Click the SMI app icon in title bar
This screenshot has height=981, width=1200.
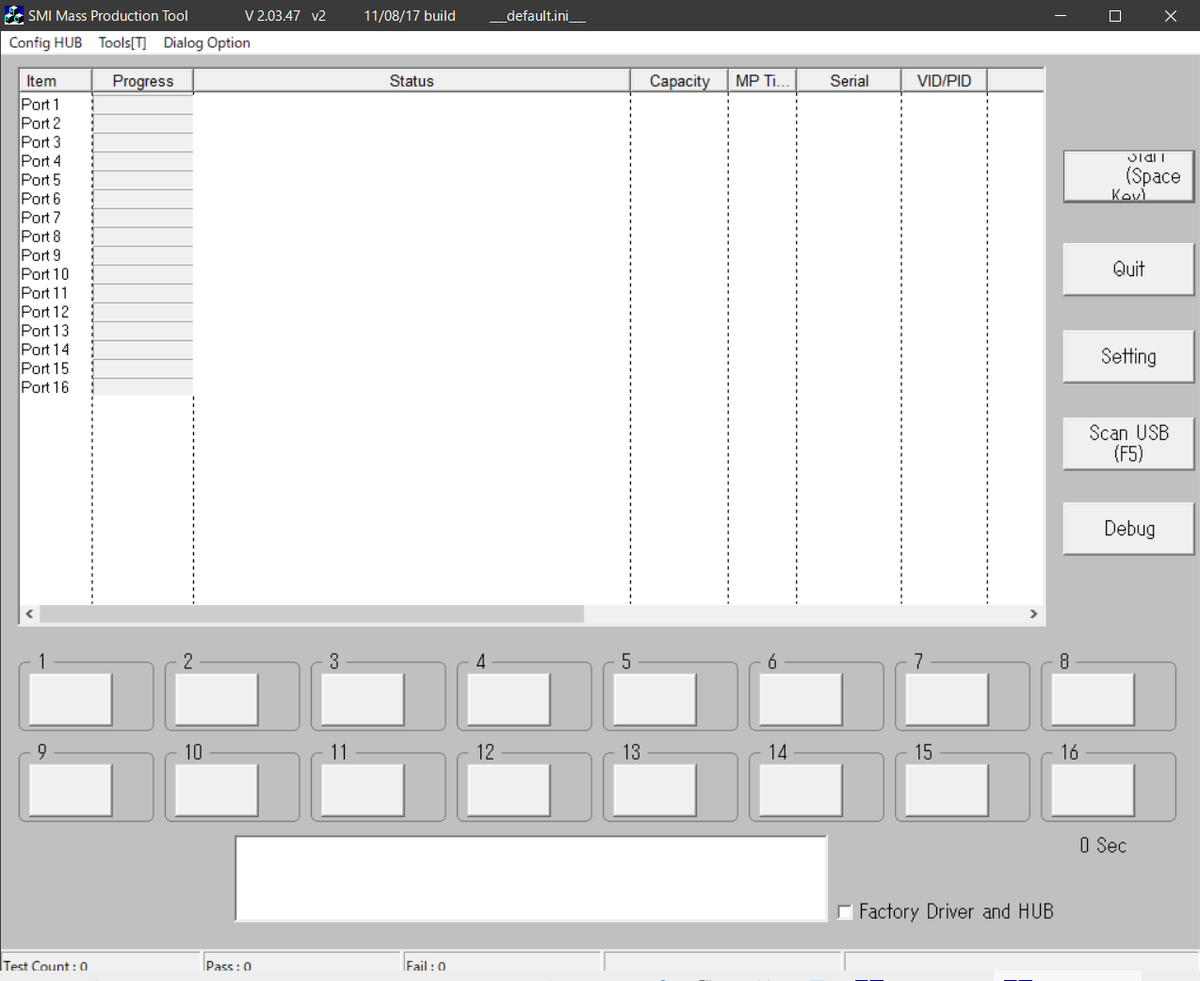pos(14,15)
